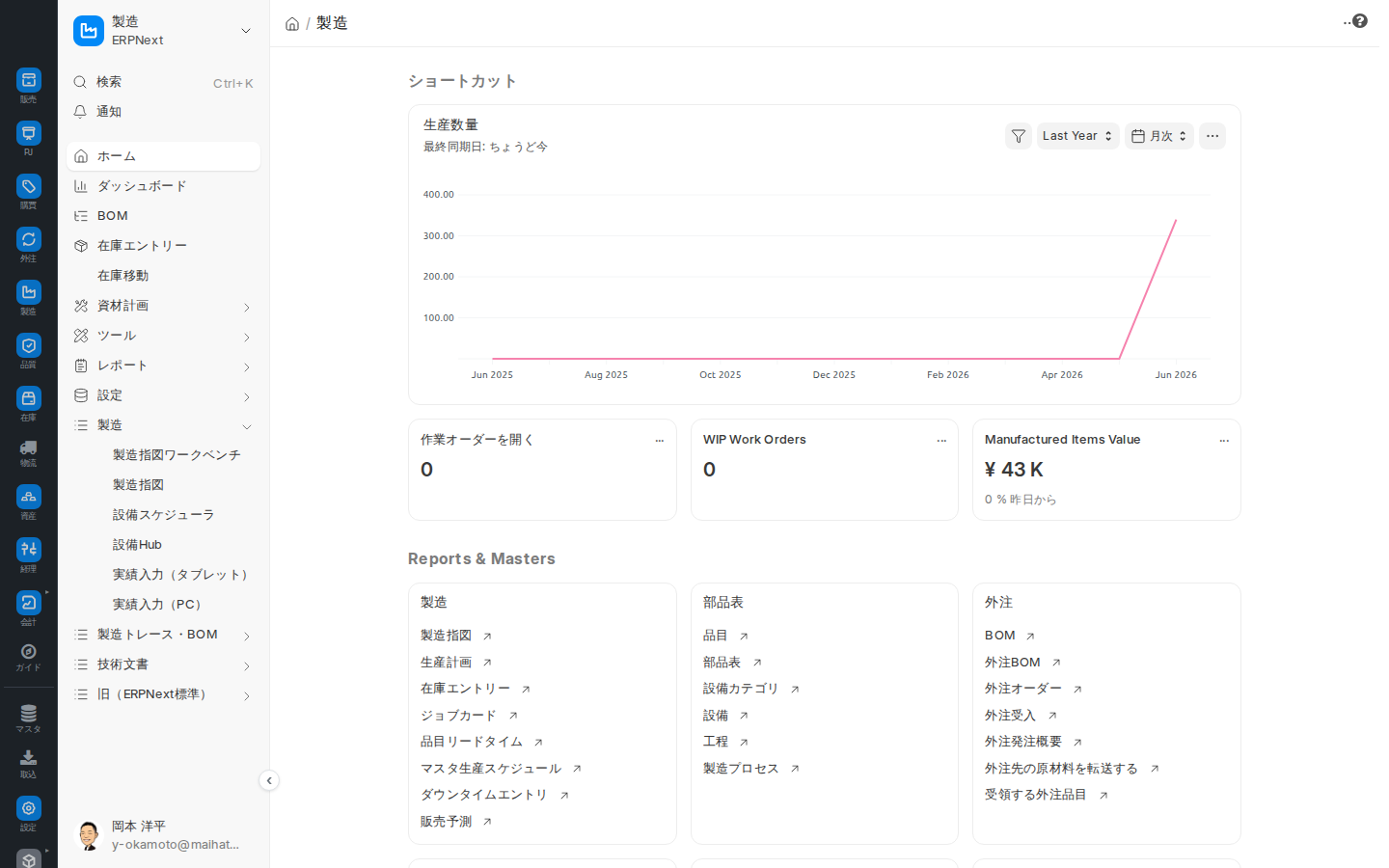Open the 月次 interval dropdown
This screenshot has height=868, width=1389.
click(1159, 136)
